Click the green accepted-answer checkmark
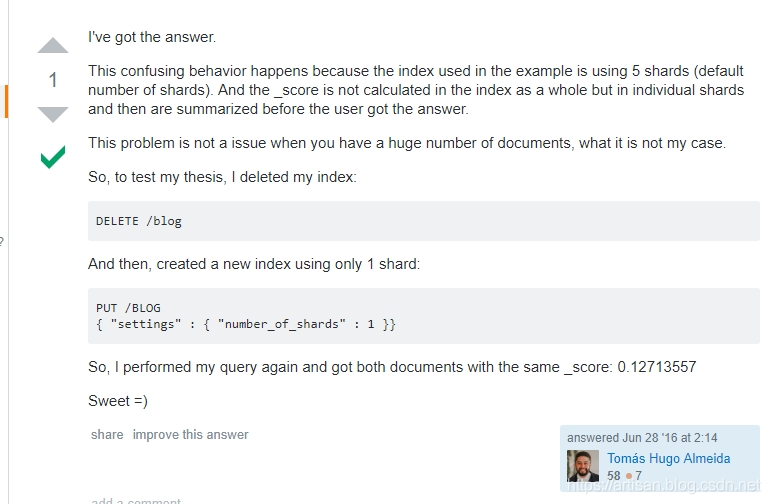 53,157
